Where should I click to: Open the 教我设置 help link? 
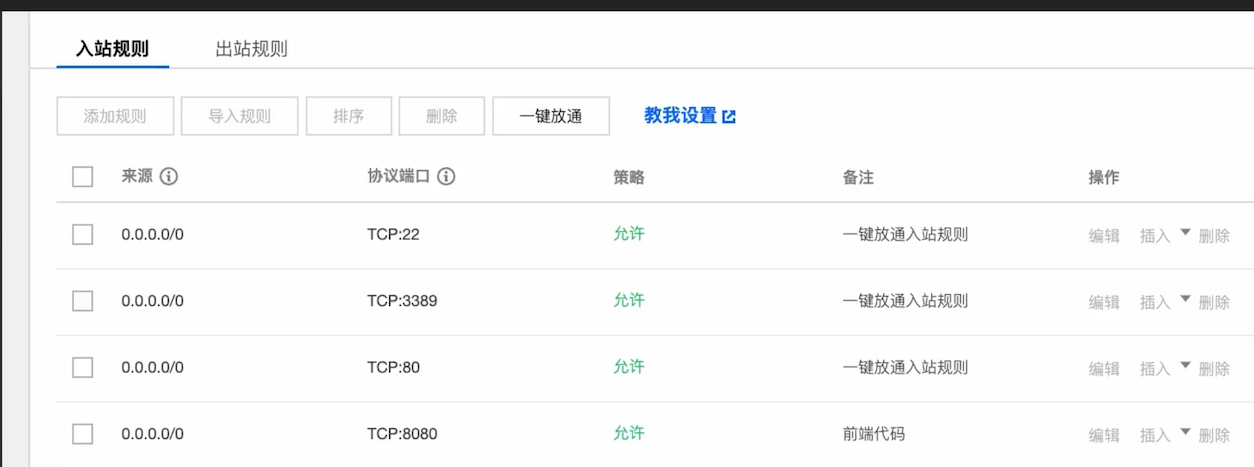click(680, 116)
